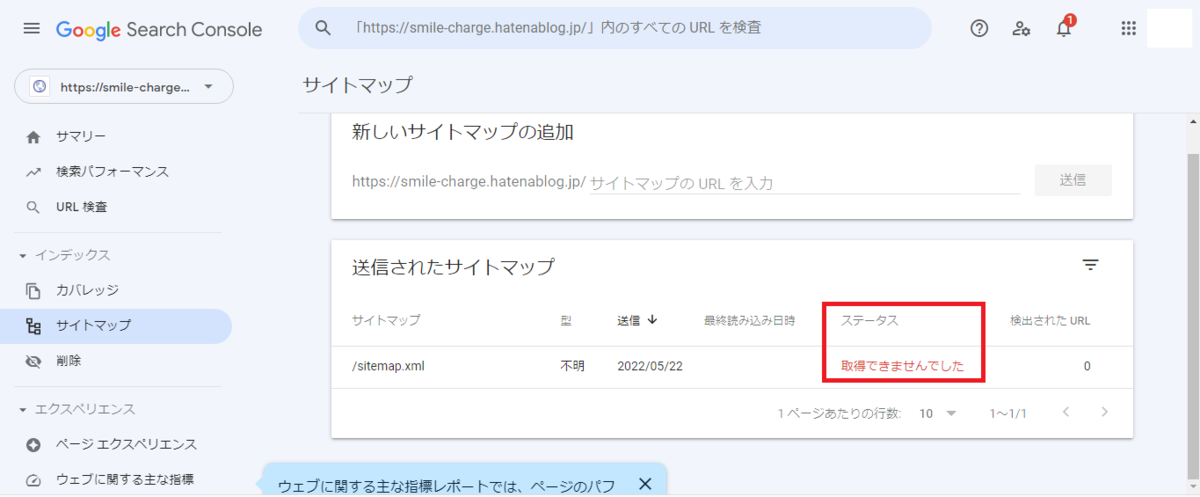Click the URL 検査 magnifier icon

[x=34, y=207]
